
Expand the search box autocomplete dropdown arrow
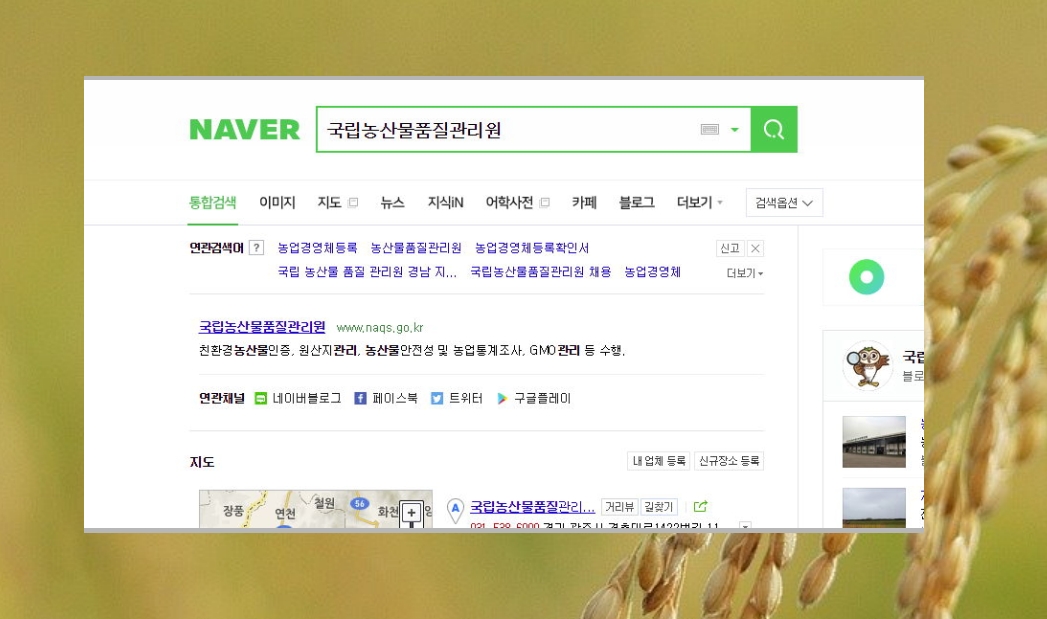(735, 130)
